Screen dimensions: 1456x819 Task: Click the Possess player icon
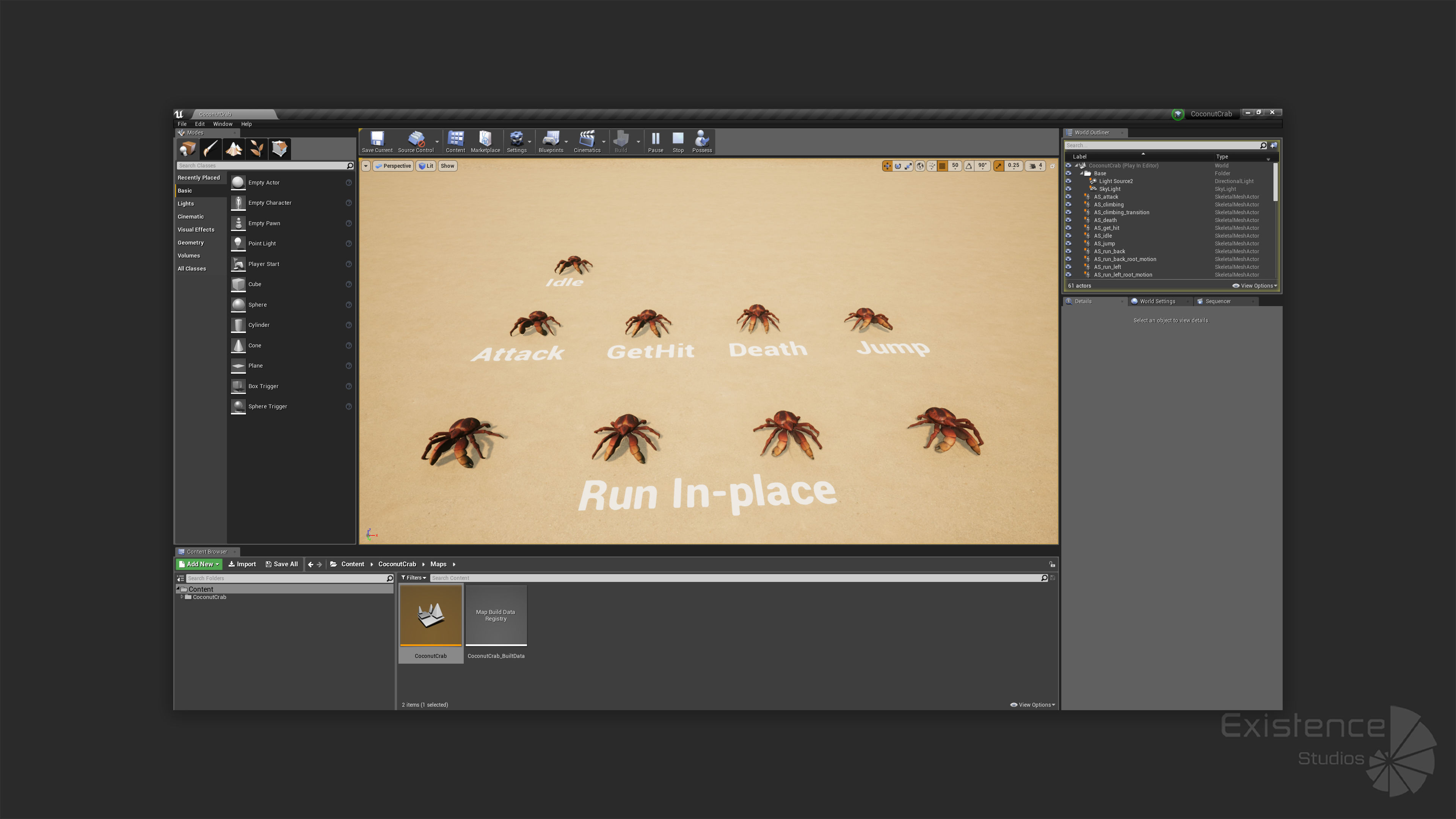(x=701, y=139)
